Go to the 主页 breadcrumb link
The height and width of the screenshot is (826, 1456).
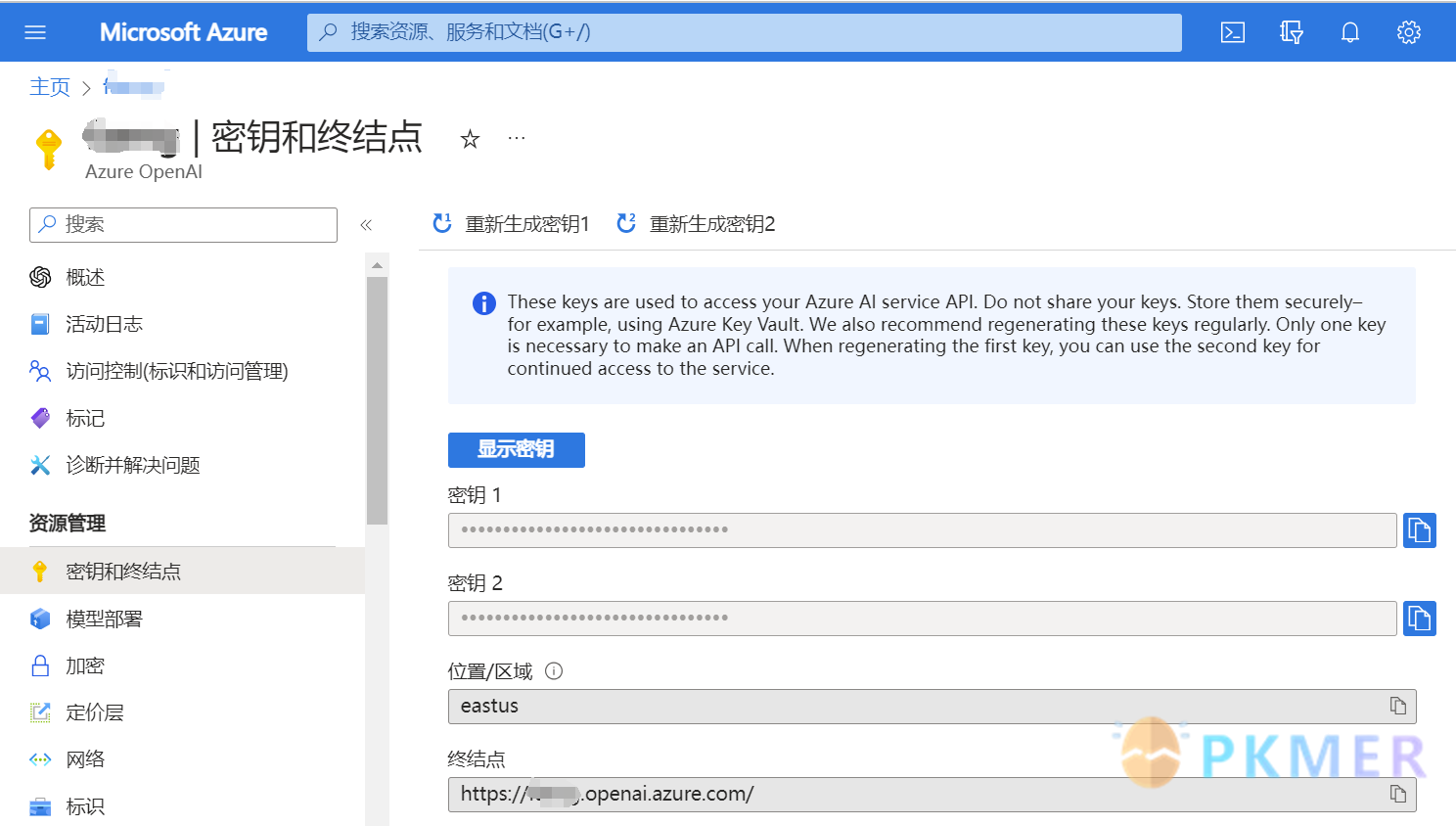click(50, 87)
